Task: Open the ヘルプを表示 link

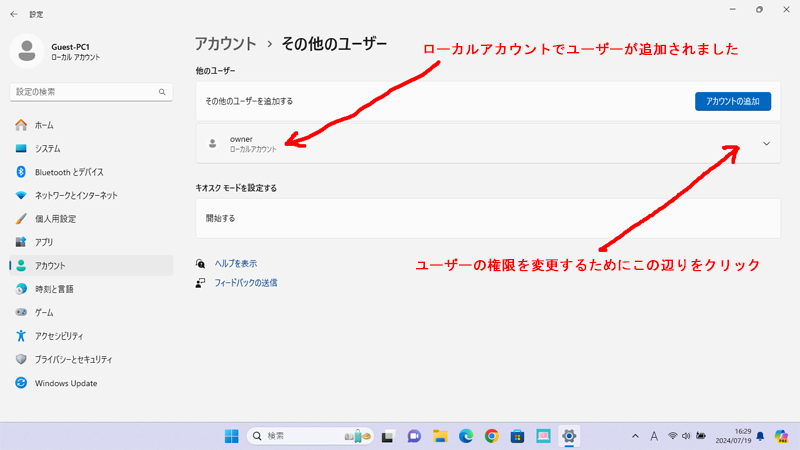Action: pos(235,264)
